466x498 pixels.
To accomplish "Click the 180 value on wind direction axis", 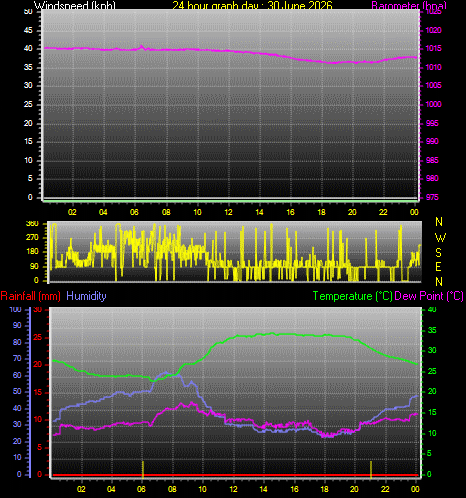I will tap(32, 252).
